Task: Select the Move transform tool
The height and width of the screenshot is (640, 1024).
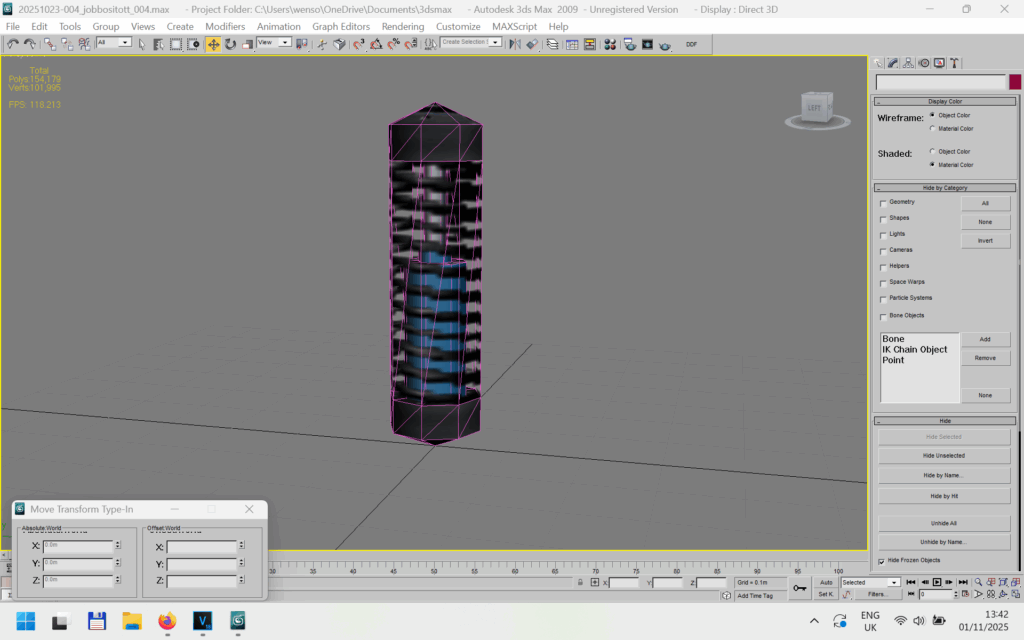Action: click(213, 44)
